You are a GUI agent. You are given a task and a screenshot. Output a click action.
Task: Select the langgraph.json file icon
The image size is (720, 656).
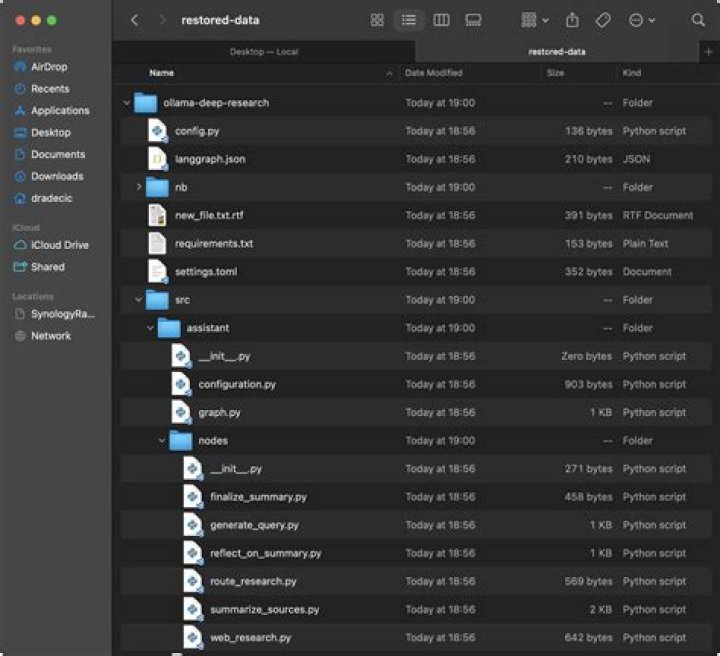(158, 159)
